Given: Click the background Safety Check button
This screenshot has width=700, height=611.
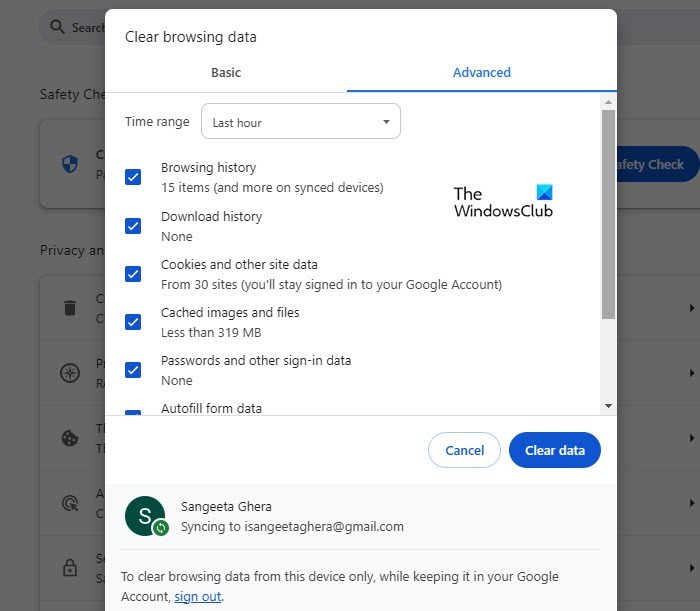Looking at the screenshot, I should (x=658, y=164).
